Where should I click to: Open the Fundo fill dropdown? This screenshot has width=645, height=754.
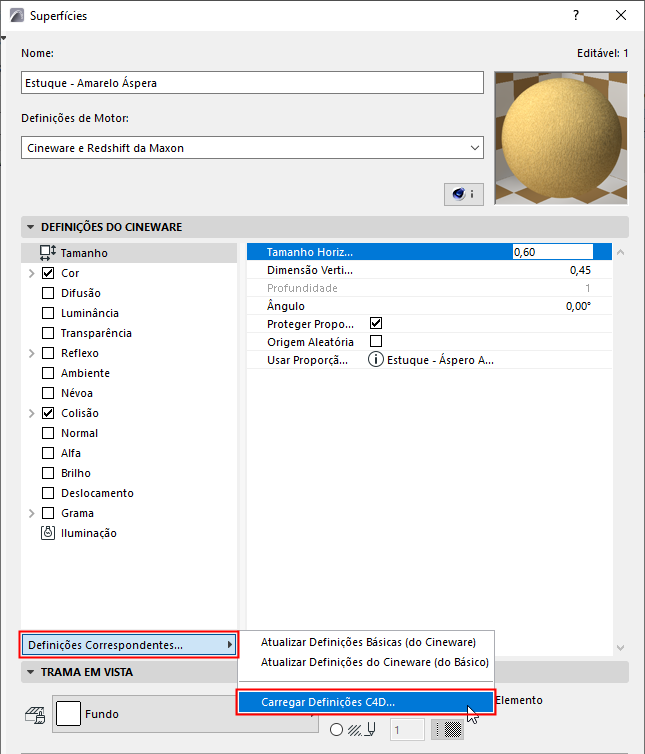point(185,714)
